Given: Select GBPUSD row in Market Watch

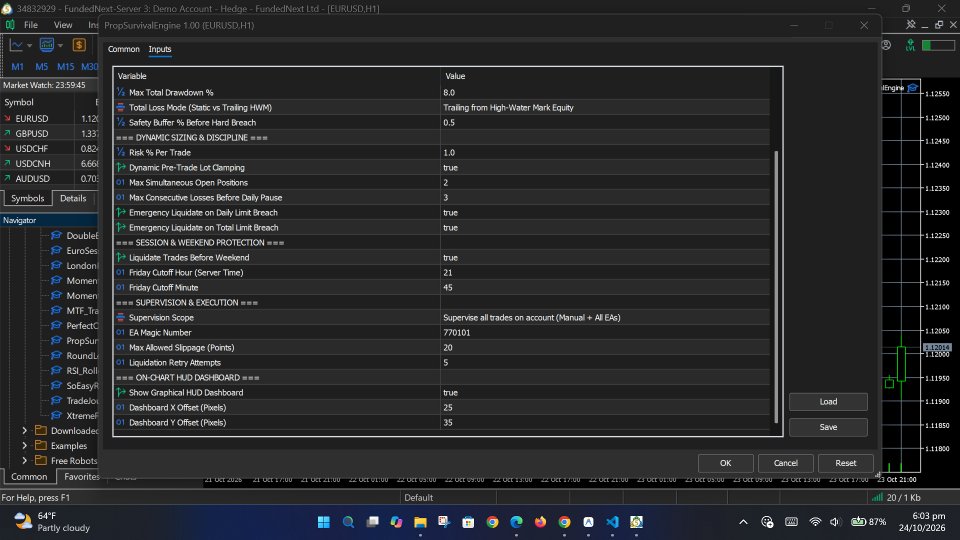Looking at the screenshot, I should [49, 133].
